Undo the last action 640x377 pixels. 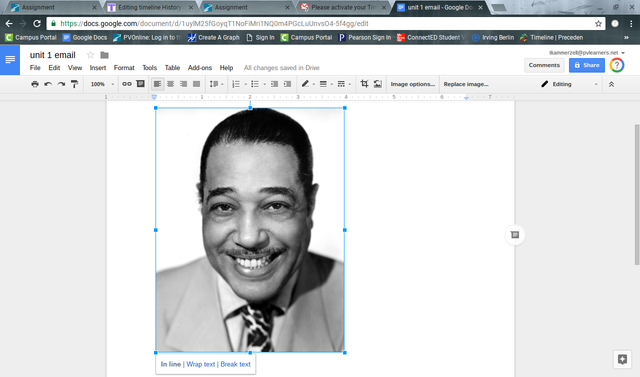48,84
